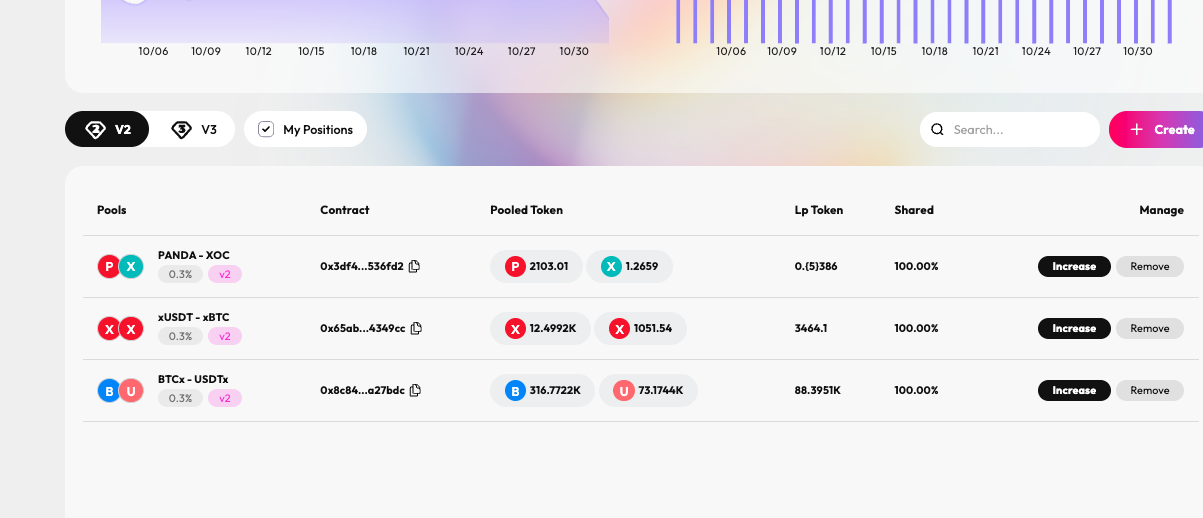Click the Create pool button
The height and width of the screenshot is (518, 1203).
[1160, 129]
